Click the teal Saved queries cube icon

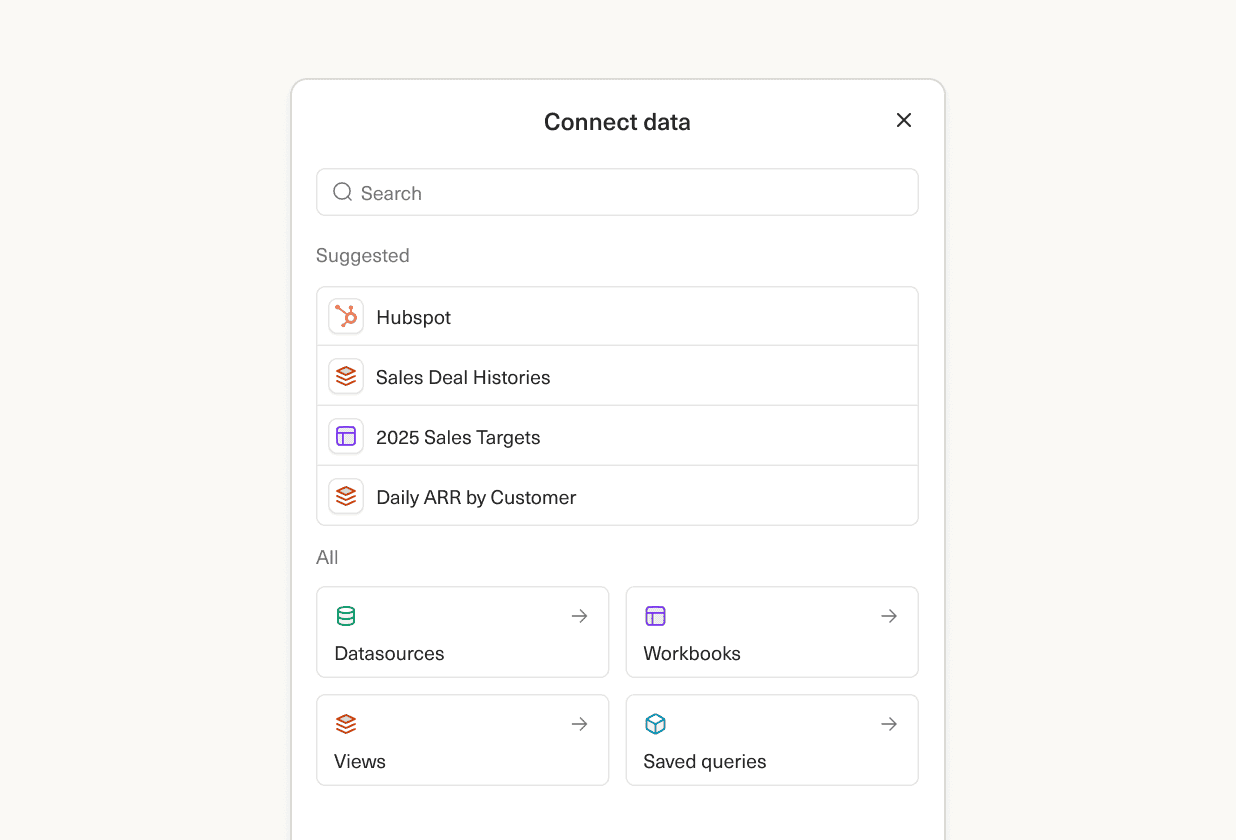point(655,724)
